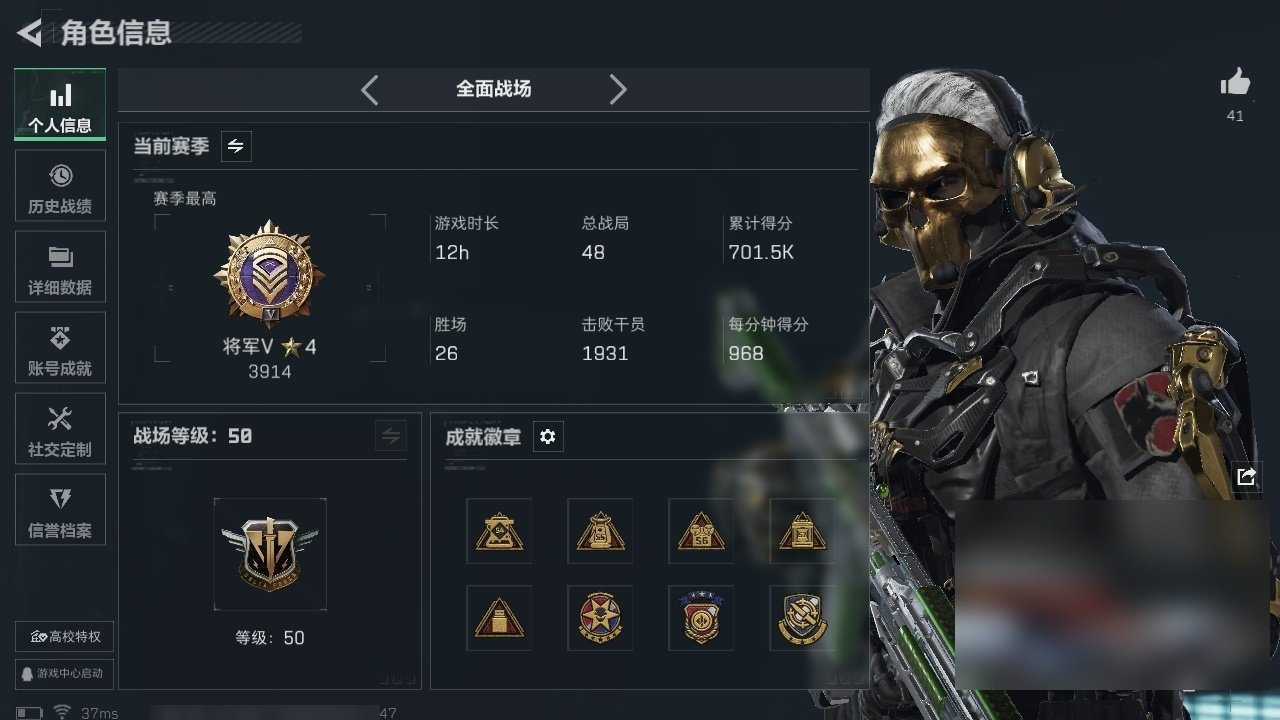
Task: Open the 社交定制 social customization section
Action: (60, 429)
